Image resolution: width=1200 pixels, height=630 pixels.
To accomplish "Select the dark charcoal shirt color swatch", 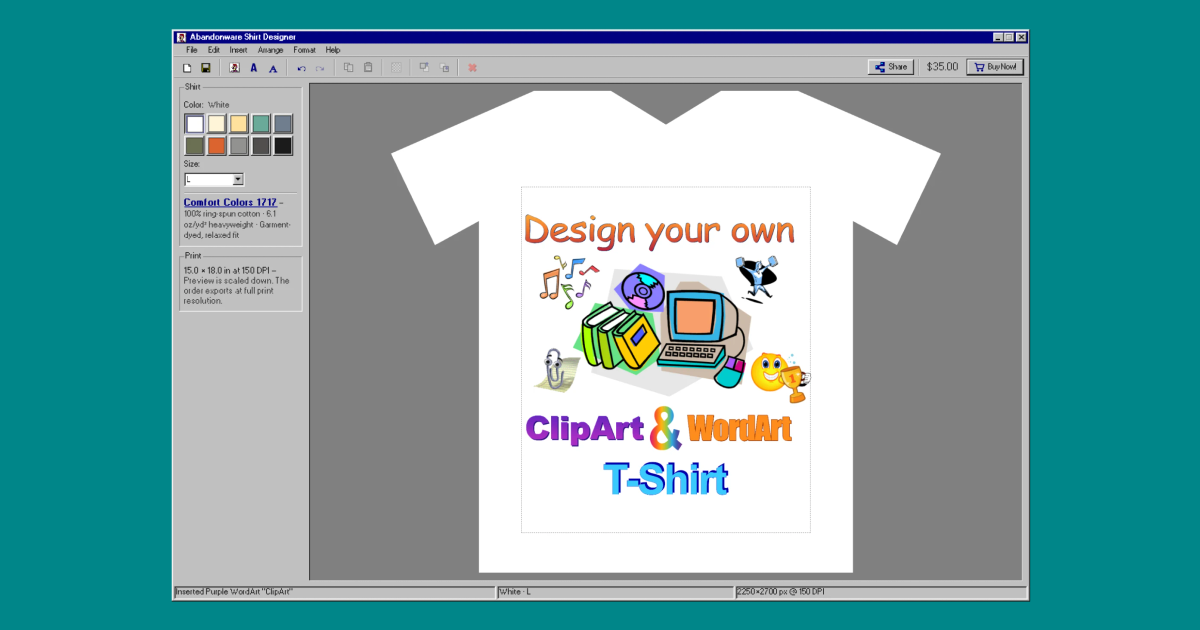I will 260,146.
